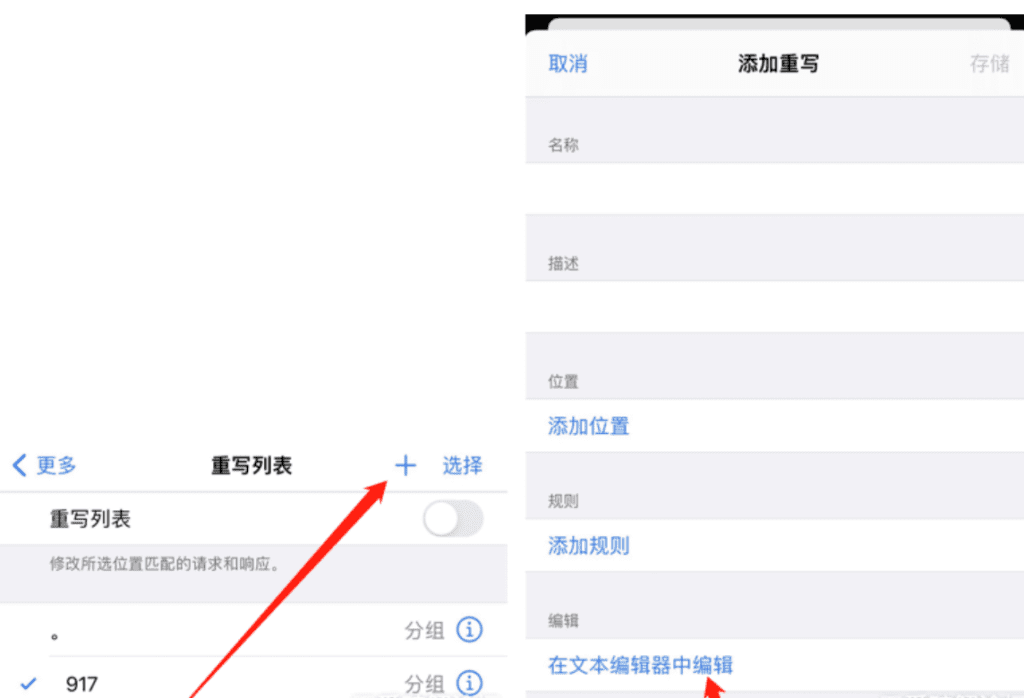This screenshot has width=1024, height=698.
Task: Tap the 更多 back label
Action: (56, 466)
